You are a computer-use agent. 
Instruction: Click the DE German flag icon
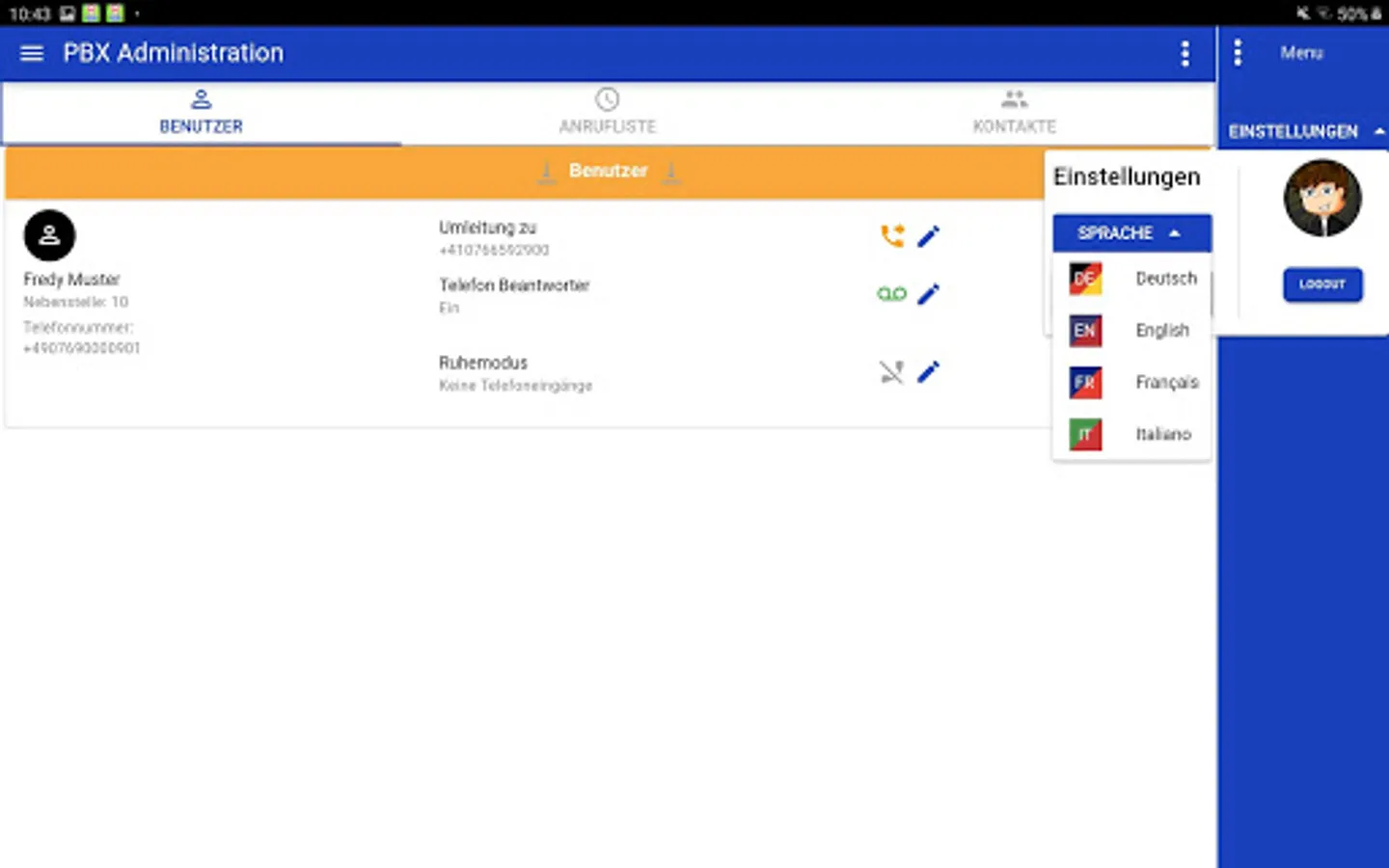click(1085, 279)
